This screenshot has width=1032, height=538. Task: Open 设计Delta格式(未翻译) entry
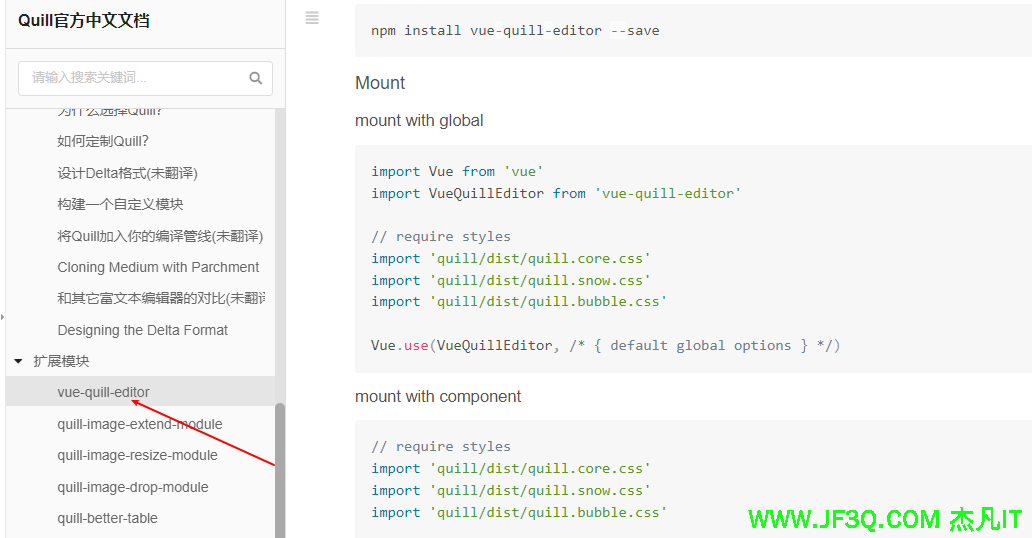[x=127, y=173]
